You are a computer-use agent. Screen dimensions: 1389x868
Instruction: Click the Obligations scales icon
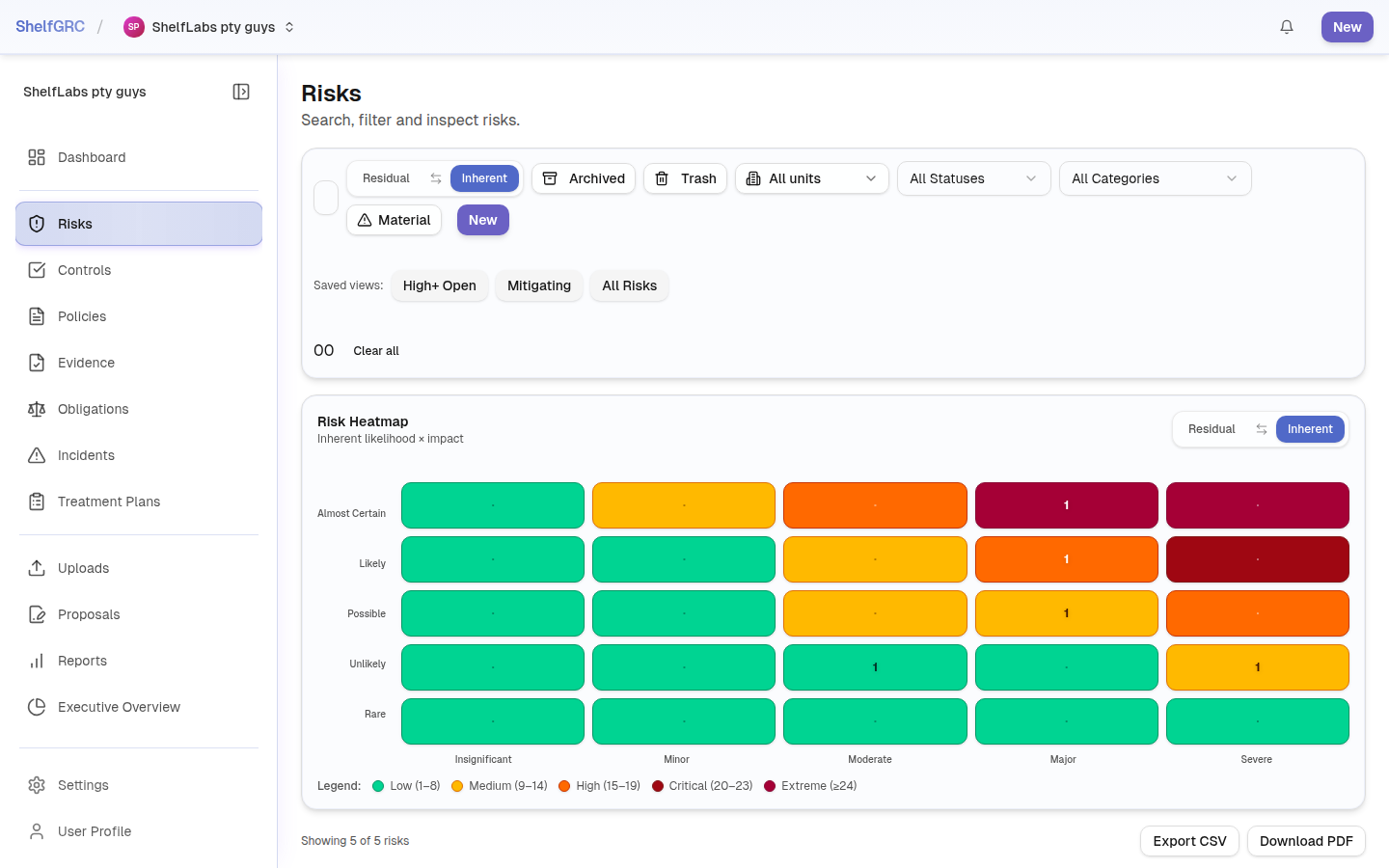click(x=37, y=409)
